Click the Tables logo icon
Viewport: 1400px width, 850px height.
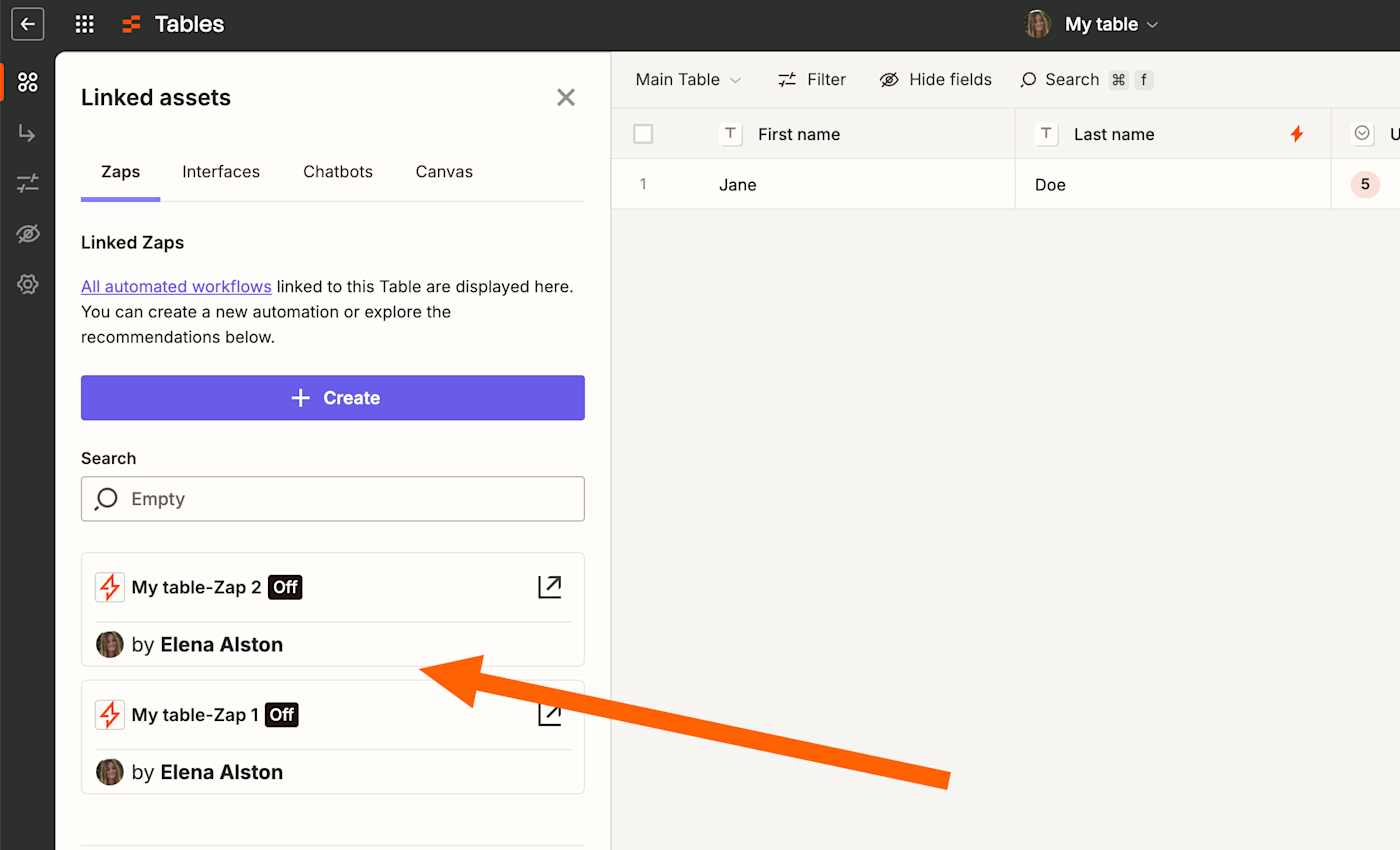(x=132, y=24)
